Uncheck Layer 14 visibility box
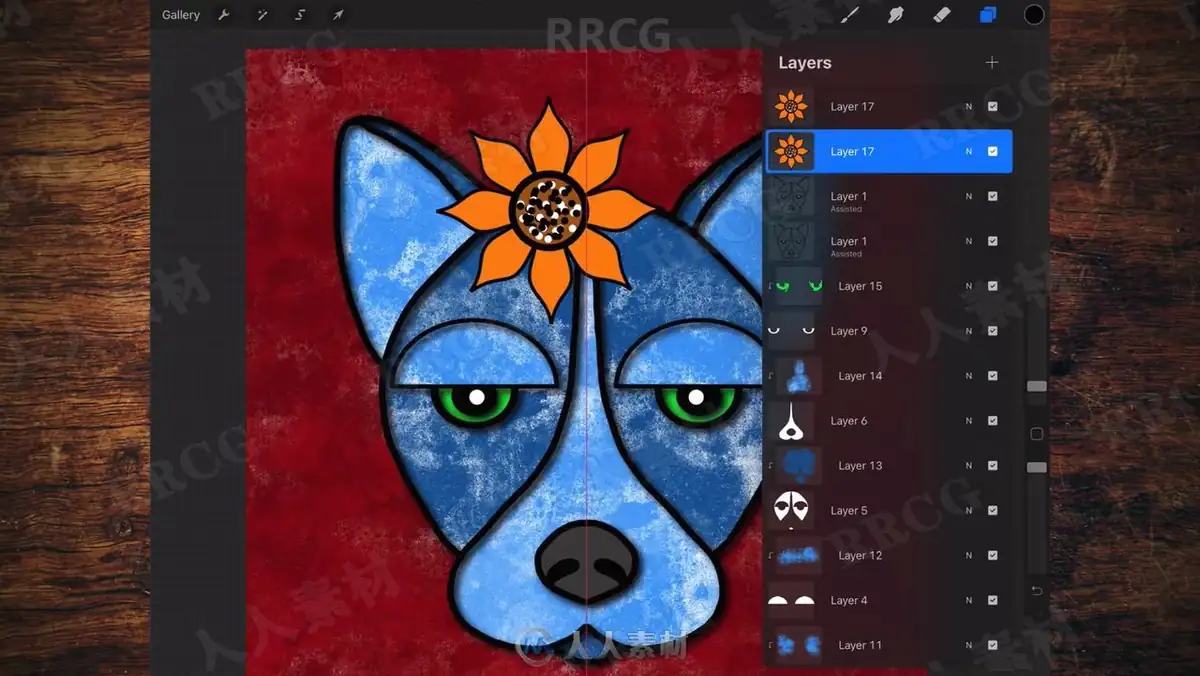 (x=993, y=376)
